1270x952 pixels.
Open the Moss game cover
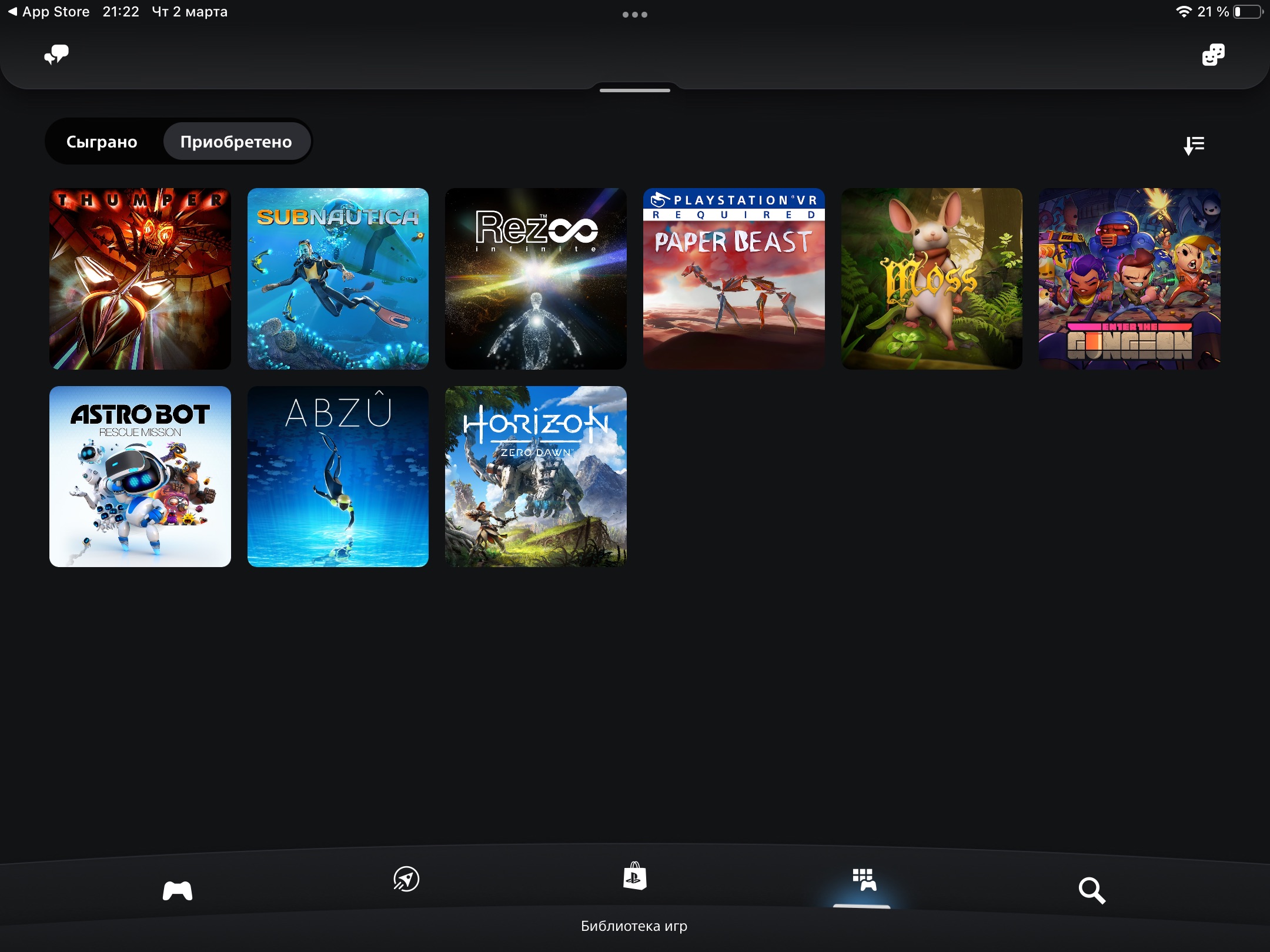coord(932,279)
